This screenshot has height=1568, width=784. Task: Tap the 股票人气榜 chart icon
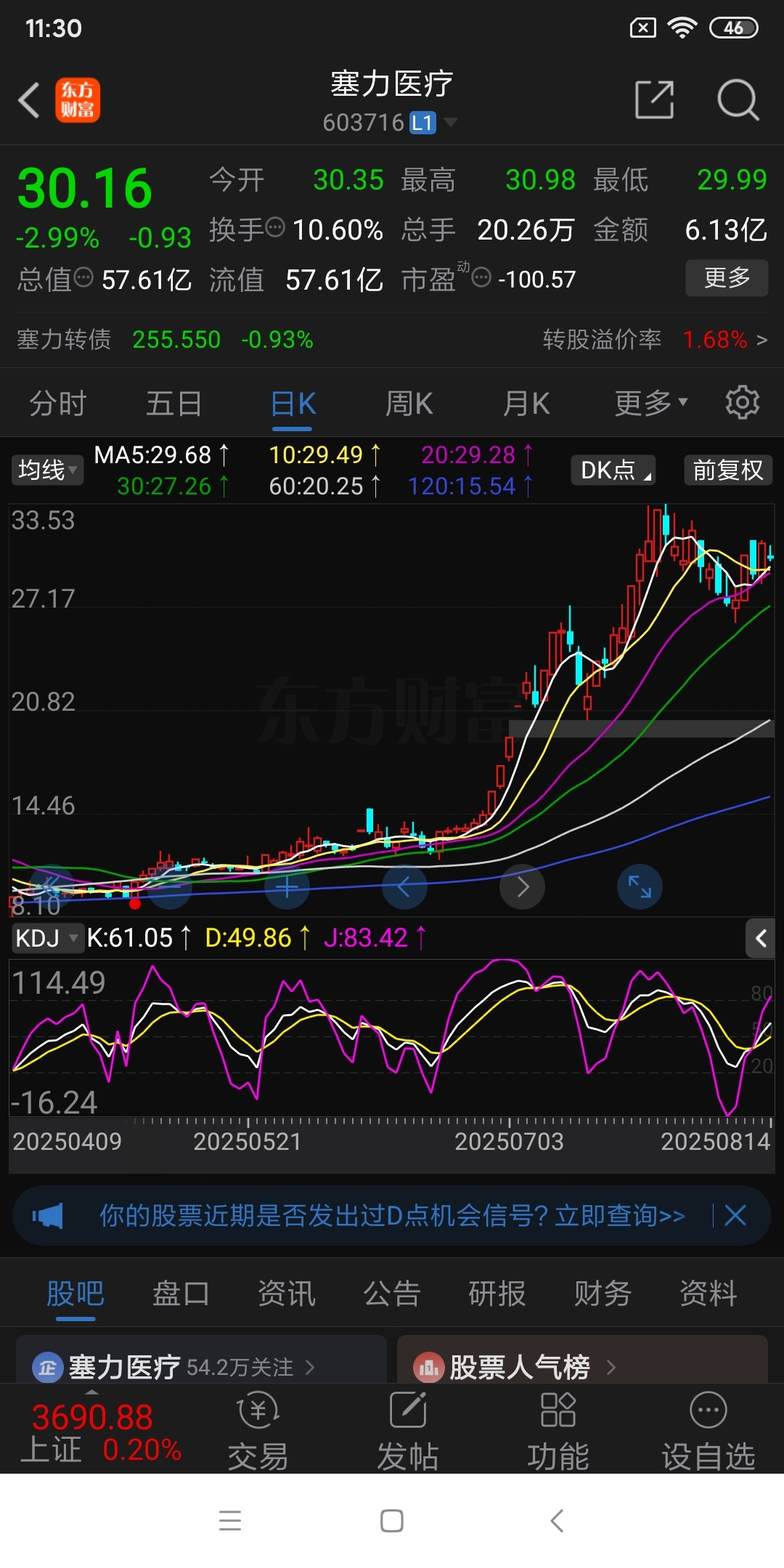tap(428, 1368)
